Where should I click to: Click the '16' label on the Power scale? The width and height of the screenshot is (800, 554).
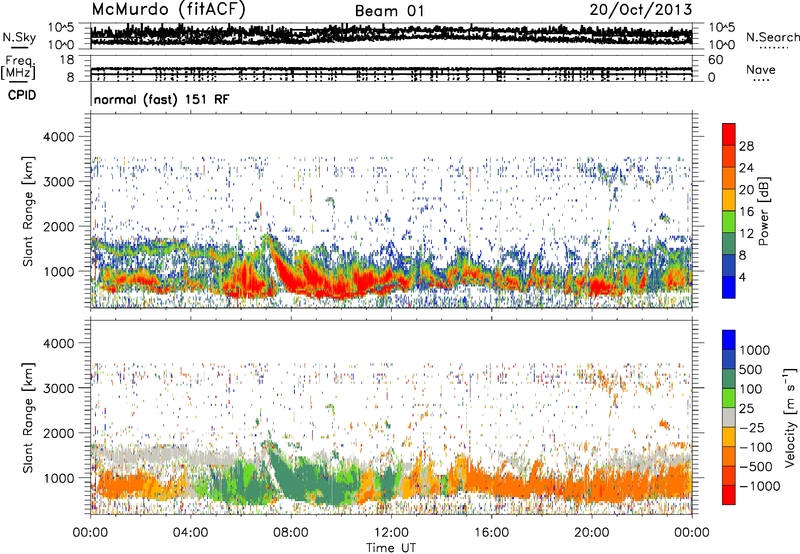pos(746,212)
